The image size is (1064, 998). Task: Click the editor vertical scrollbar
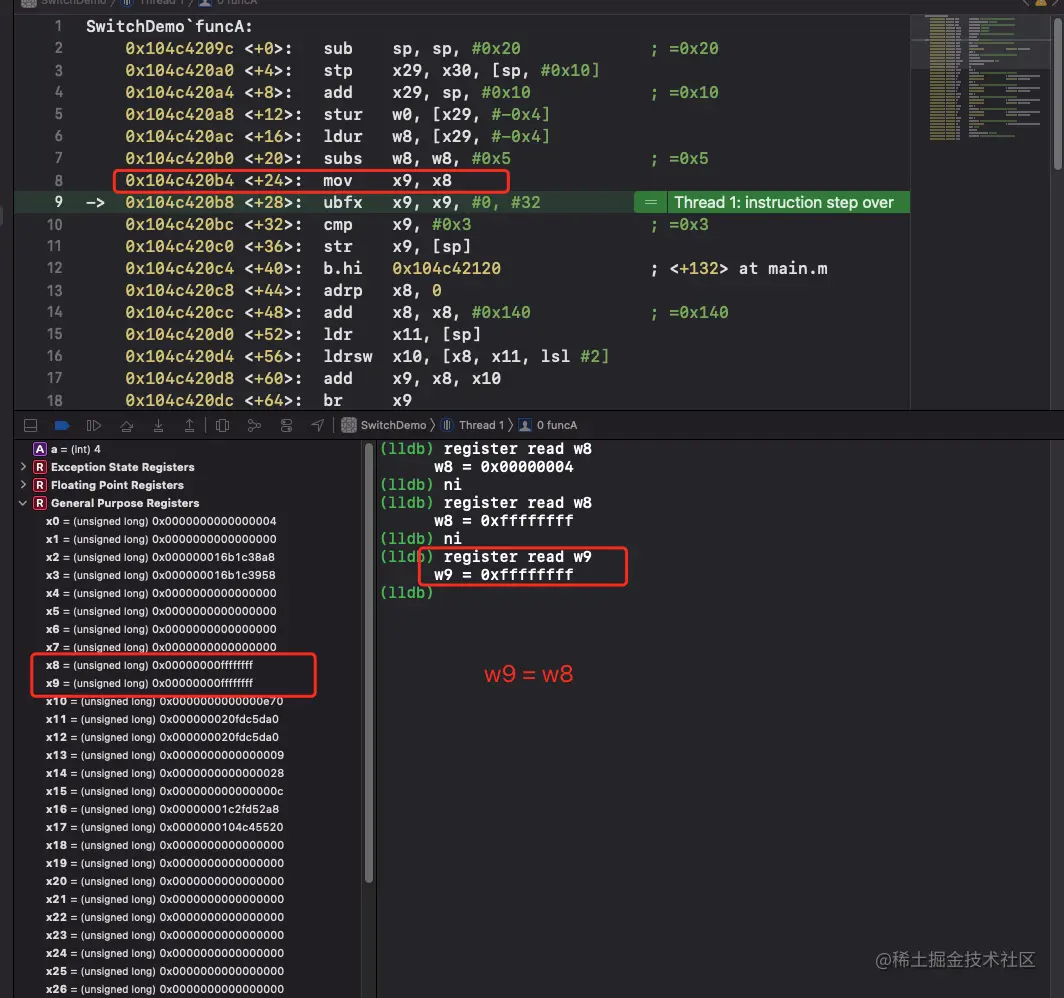coord(1057,95)
